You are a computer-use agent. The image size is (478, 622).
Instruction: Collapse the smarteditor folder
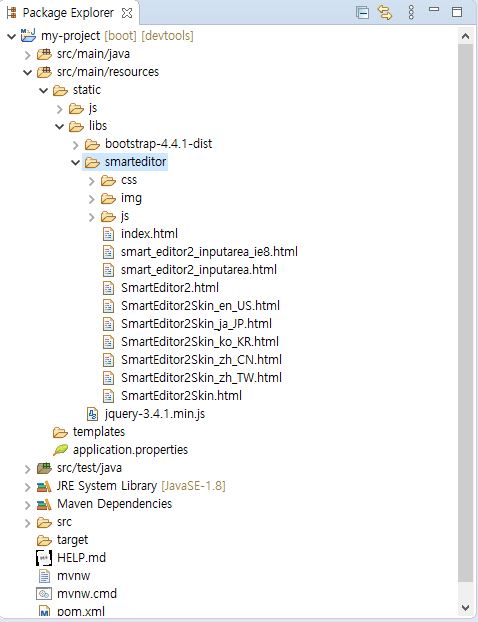click(x=75, y=162)
